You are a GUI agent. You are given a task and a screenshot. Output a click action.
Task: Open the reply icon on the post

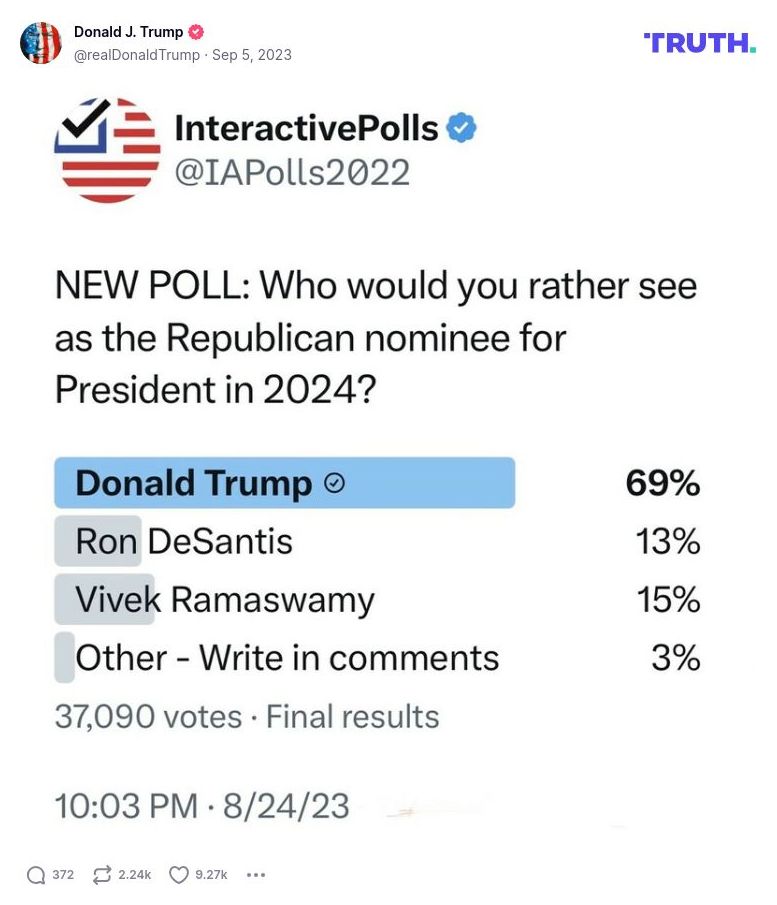(x=28, y=874)
